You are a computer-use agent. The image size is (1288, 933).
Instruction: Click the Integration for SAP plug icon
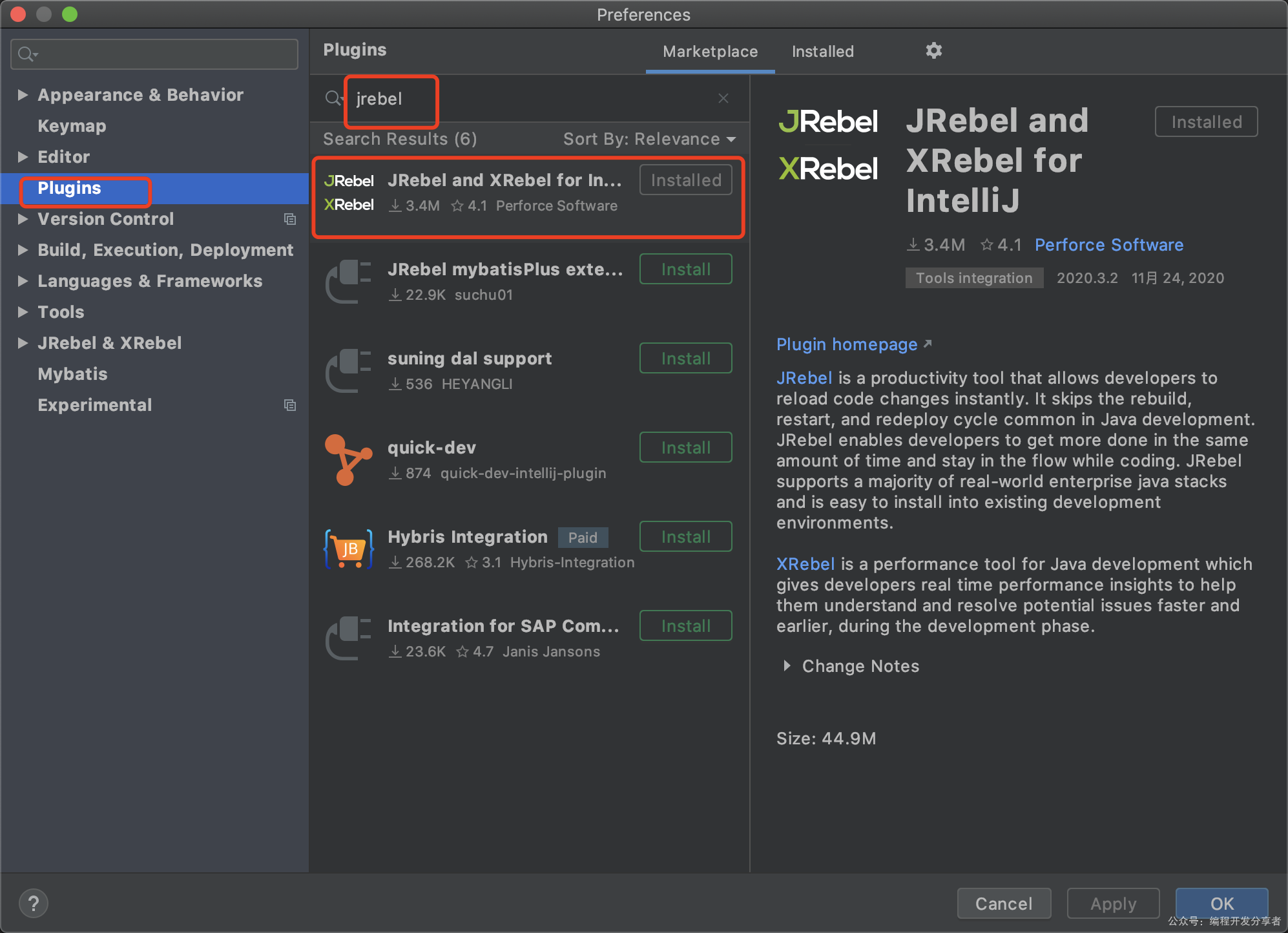coord(349,638)
